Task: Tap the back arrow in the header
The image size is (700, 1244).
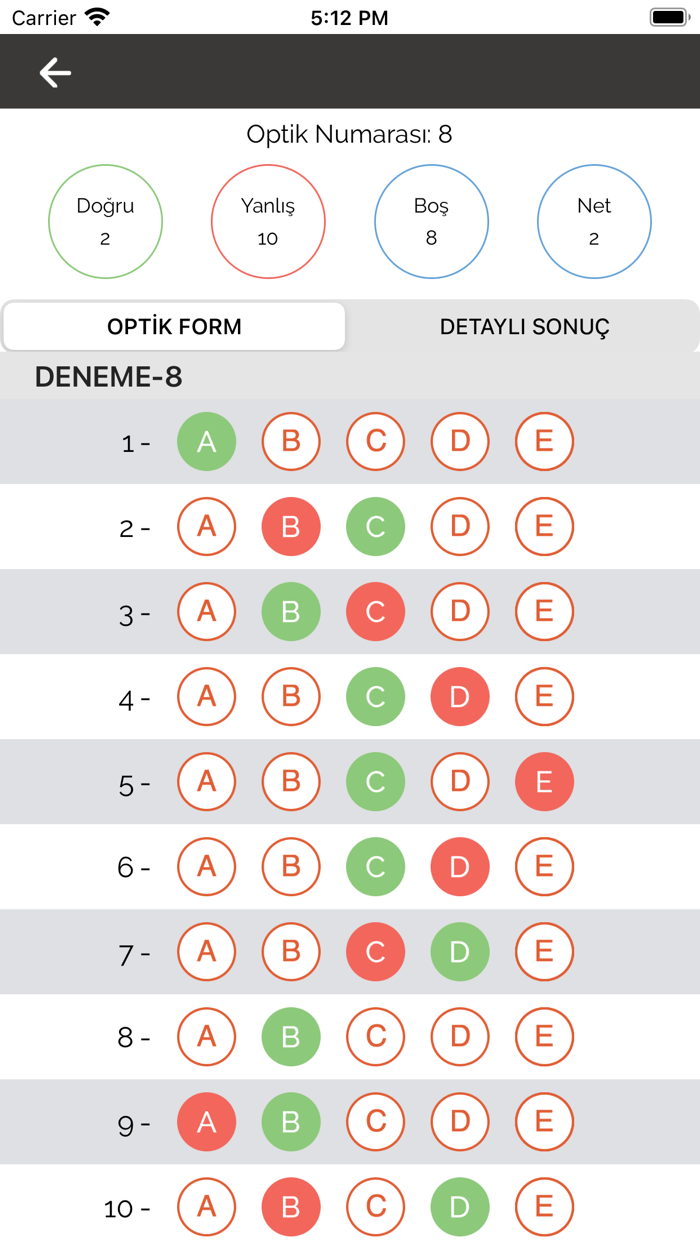Action: [54, 71]
